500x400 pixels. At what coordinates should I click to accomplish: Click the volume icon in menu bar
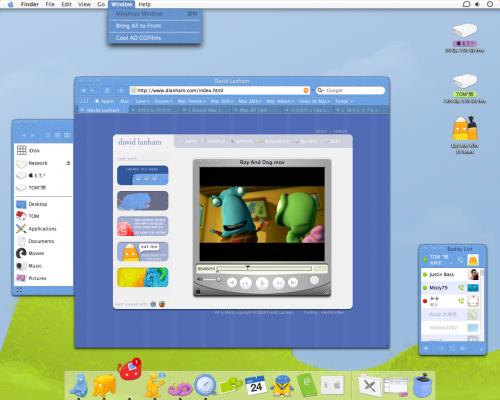point(478,4)
